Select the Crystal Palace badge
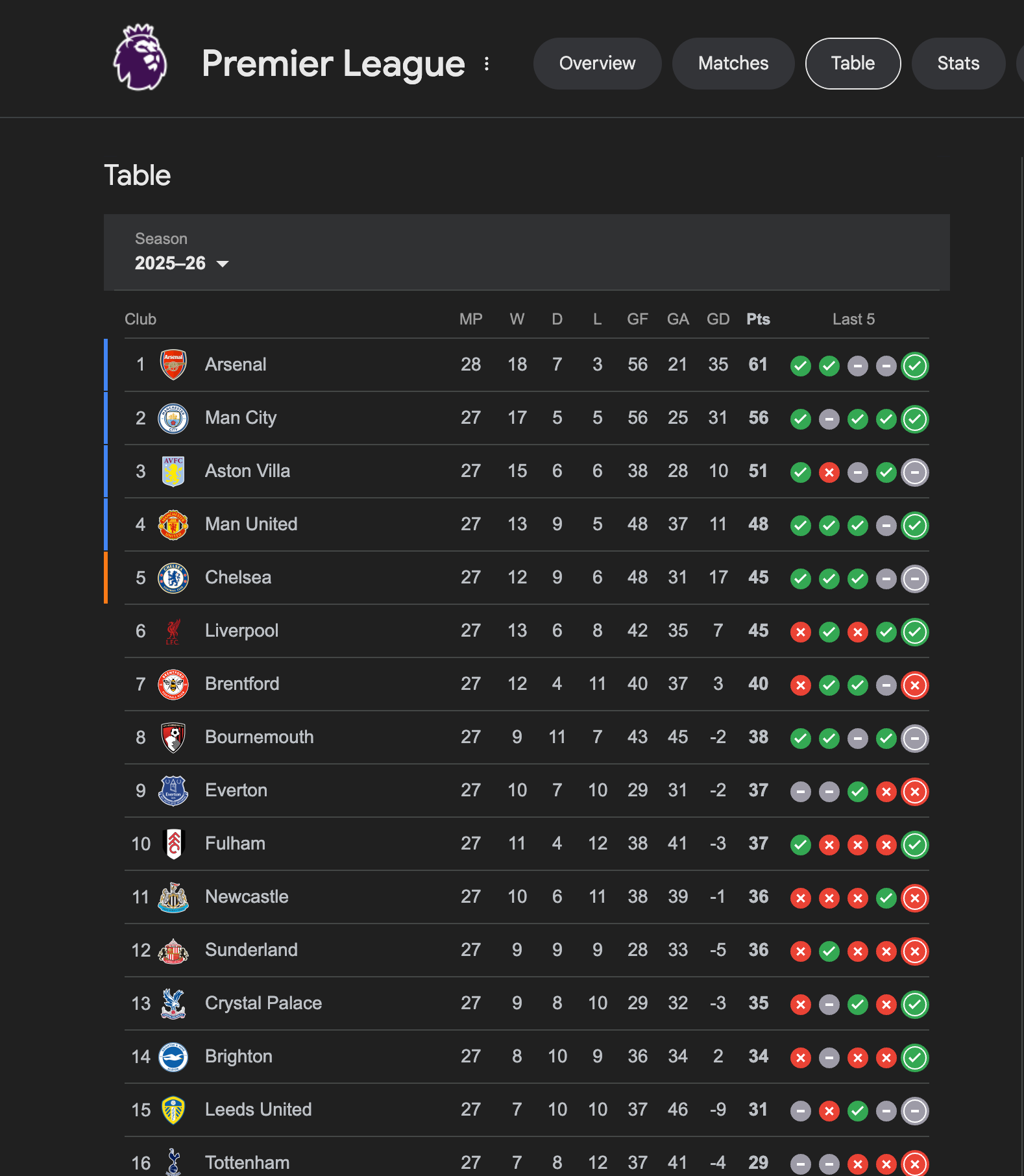The width and height of the screenshot is (1024, 1176). click(173, 1003)
